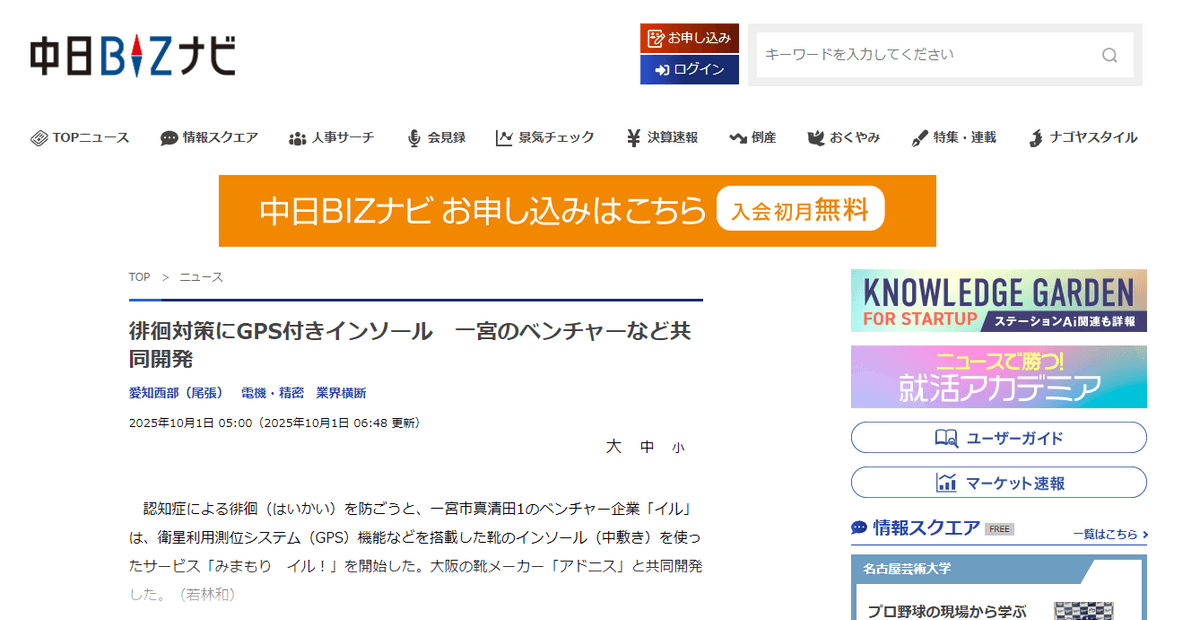Open the 倒産 menu item

point(752,138)
